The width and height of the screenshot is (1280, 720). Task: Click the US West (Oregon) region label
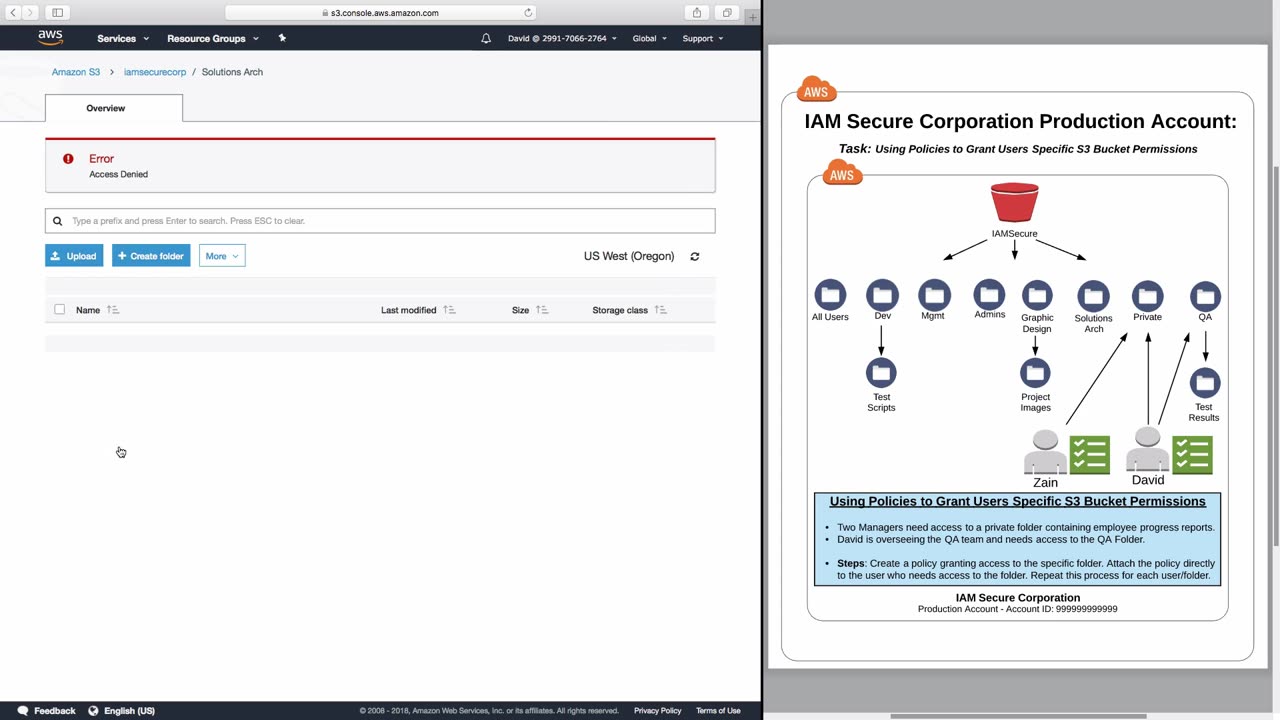tap(629, 256)
